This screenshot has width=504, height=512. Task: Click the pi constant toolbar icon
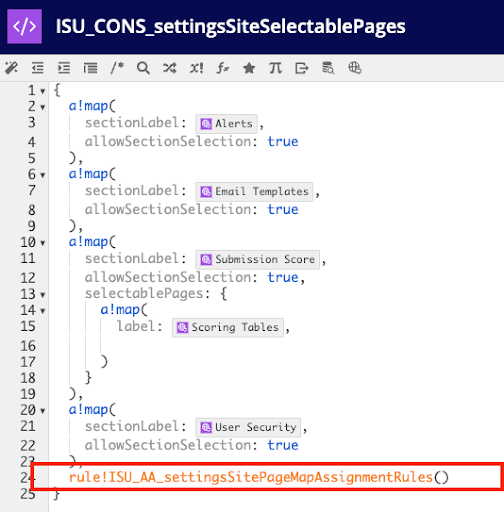[275, 68]
